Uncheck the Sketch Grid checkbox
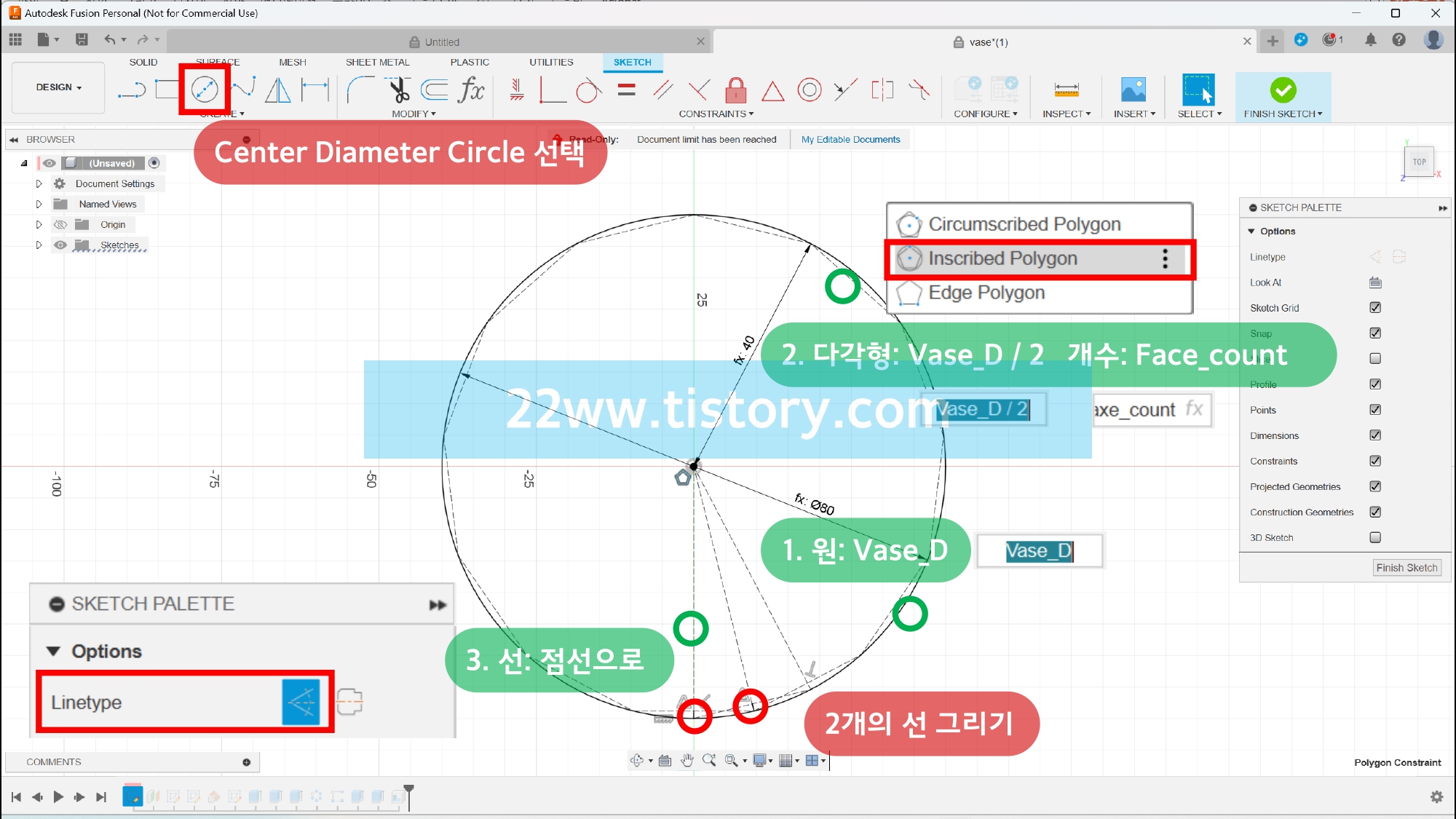This screenshot has height=819, width=1456. [1374, 307]
